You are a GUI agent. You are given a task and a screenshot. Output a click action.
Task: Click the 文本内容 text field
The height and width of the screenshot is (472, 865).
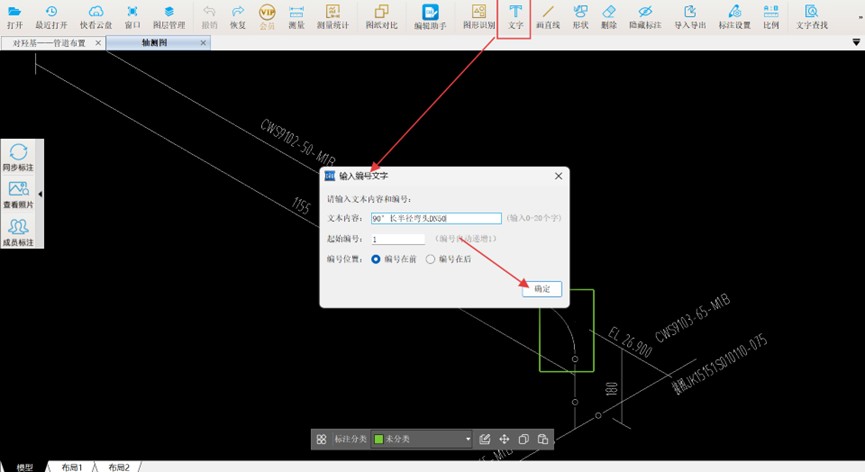coord(436,218)
